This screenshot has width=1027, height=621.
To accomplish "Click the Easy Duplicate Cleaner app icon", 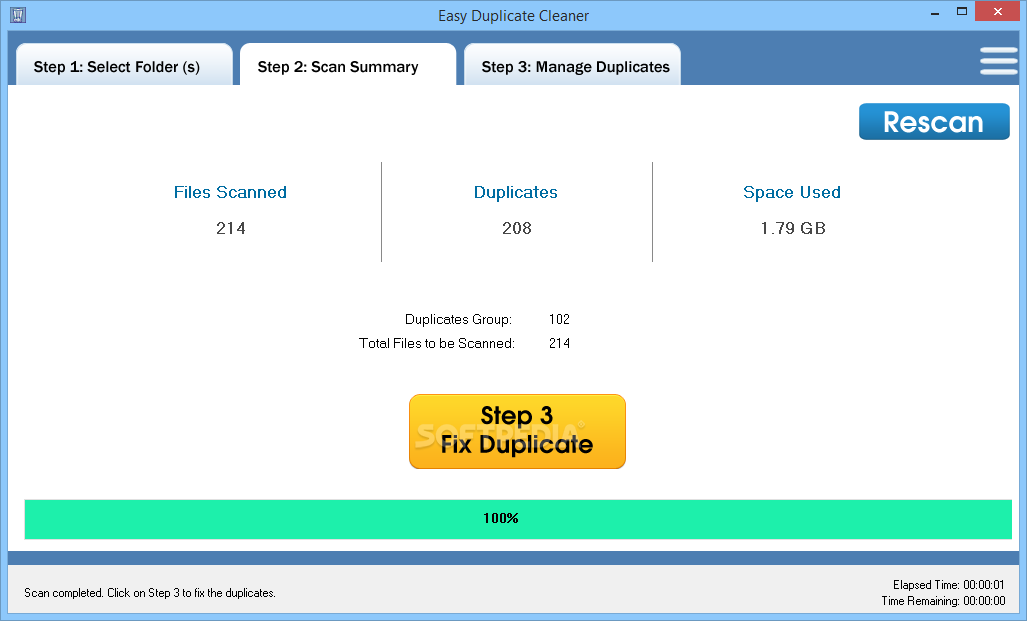I will coord(18,14).
